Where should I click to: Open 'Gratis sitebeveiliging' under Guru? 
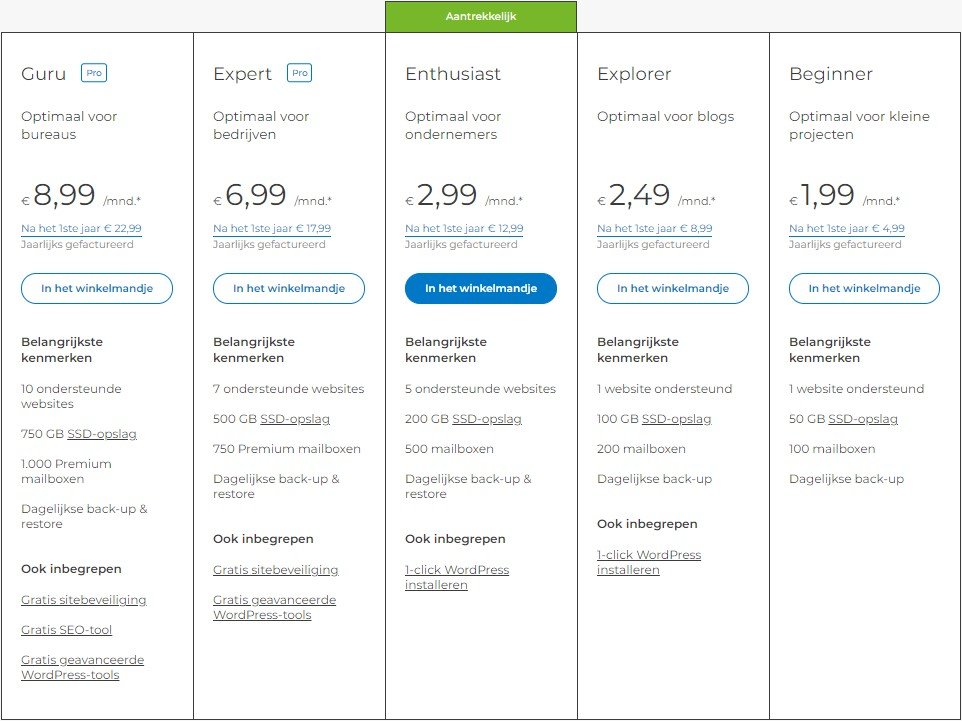(x=84, y=599)
